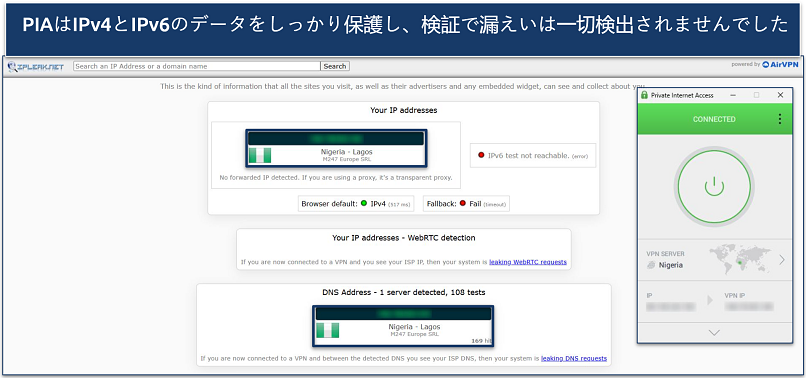The image size is (806, 378).
Task: Click the green IPv4 browser default dot
Action: point(364,204)
